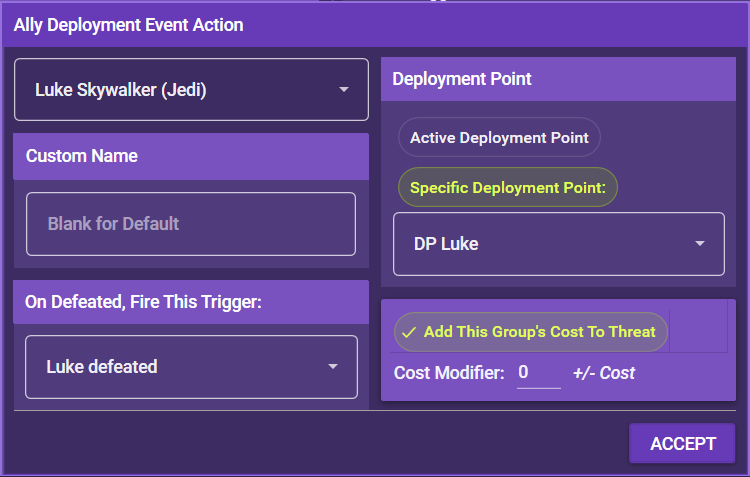Screen dimensions: 750x477
Task: Click the Custom Name input field
Action: [191, 224]
